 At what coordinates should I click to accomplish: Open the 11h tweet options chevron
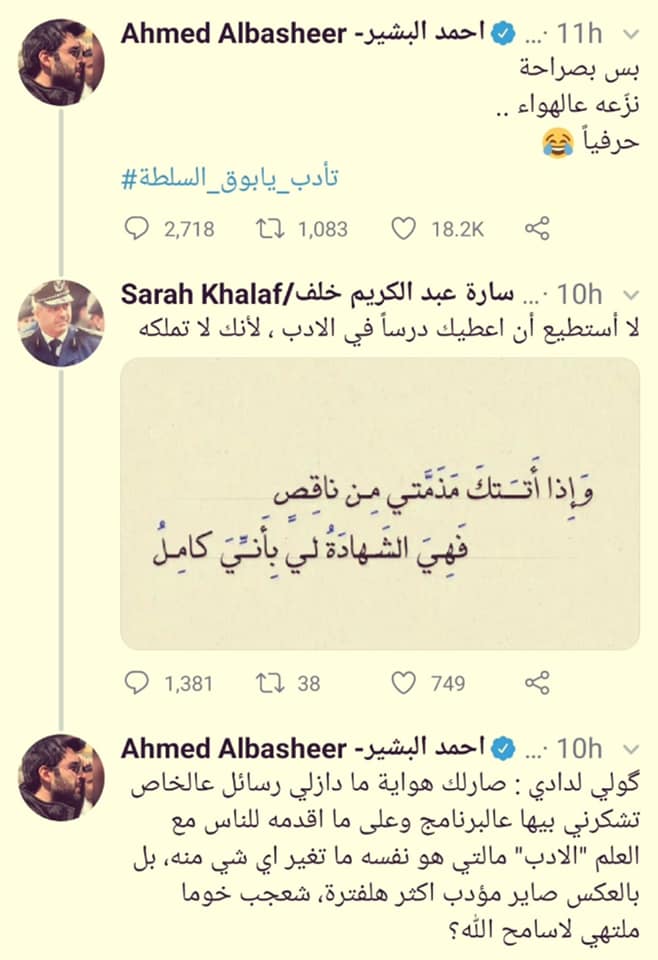click(x=630, y=34)
